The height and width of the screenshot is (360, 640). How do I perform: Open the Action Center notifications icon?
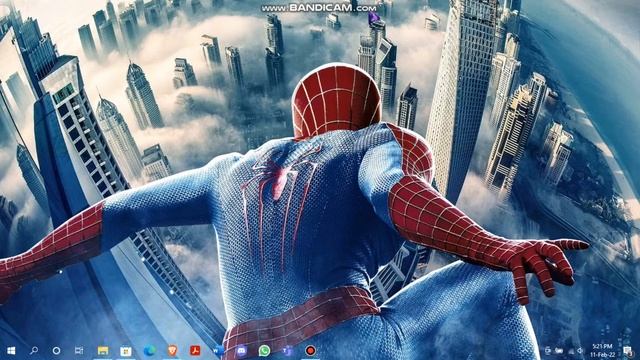pos(627,351)
